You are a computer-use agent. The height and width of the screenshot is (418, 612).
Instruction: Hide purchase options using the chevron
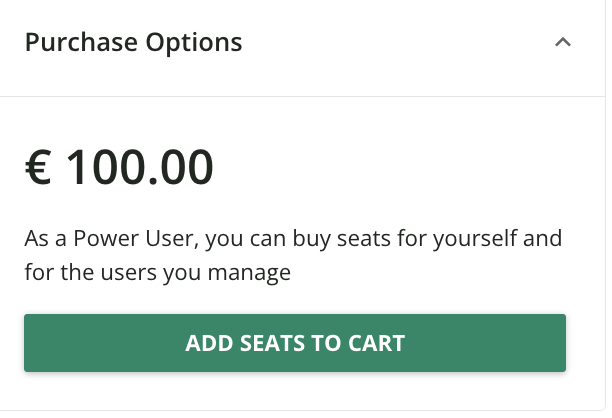click(563, 43)
